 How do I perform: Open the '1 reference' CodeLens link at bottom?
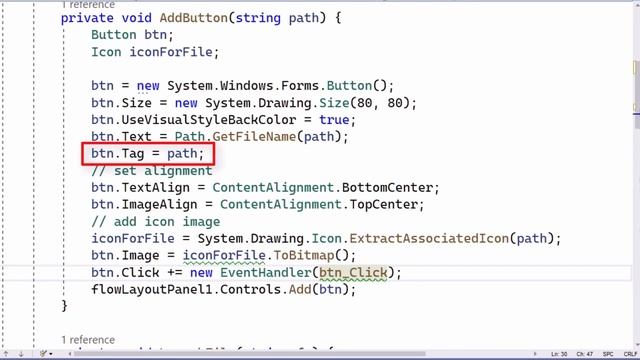(88, 340)
